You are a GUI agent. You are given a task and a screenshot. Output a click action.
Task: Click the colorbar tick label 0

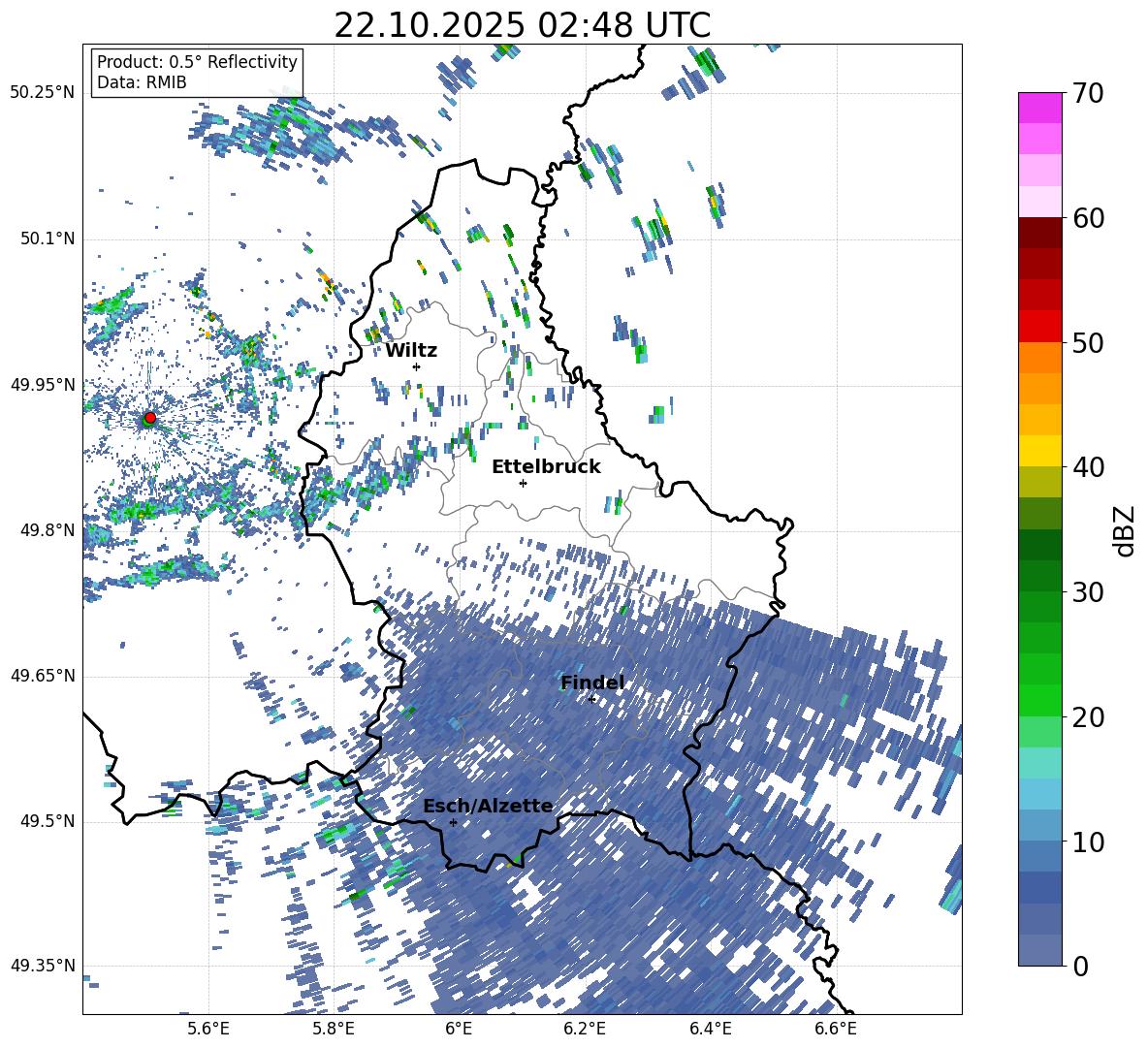[x=1080, y=967]
